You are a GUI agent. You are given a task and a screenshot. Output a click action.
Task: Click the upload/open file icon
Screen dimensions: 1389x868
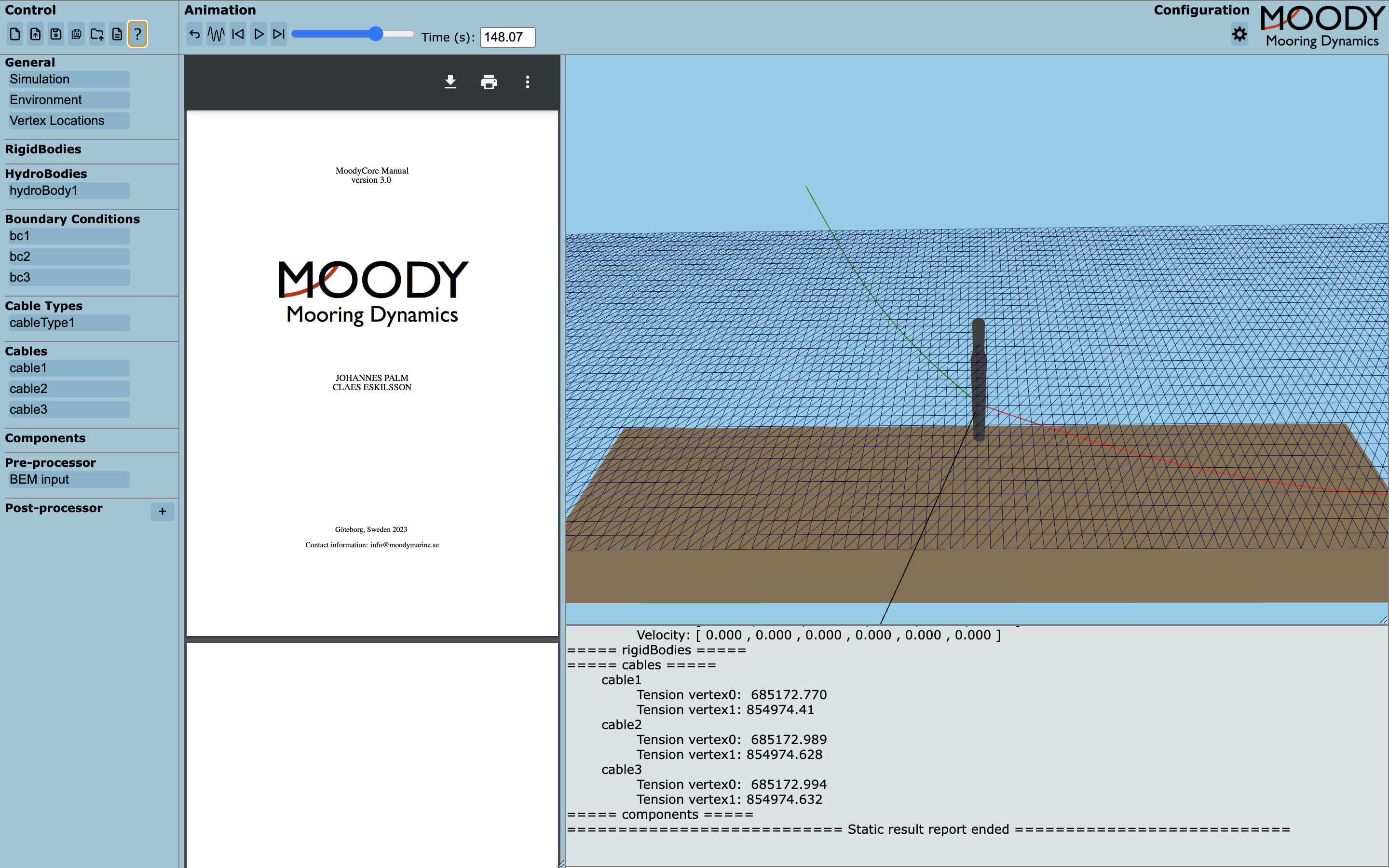coord(36,34)
